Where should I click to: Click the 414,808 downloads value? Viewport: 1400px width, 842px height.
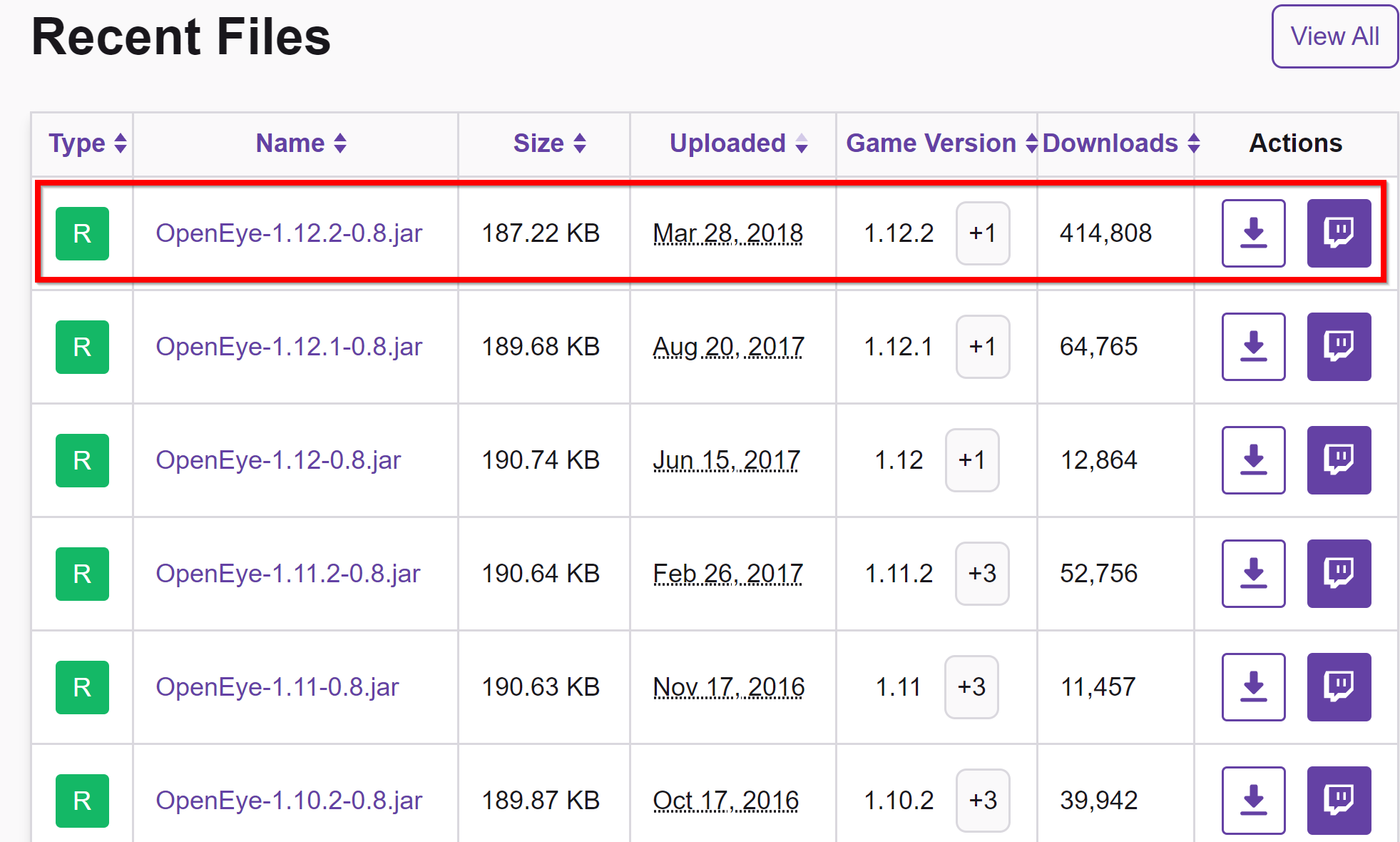click(x=1106, y=233)
